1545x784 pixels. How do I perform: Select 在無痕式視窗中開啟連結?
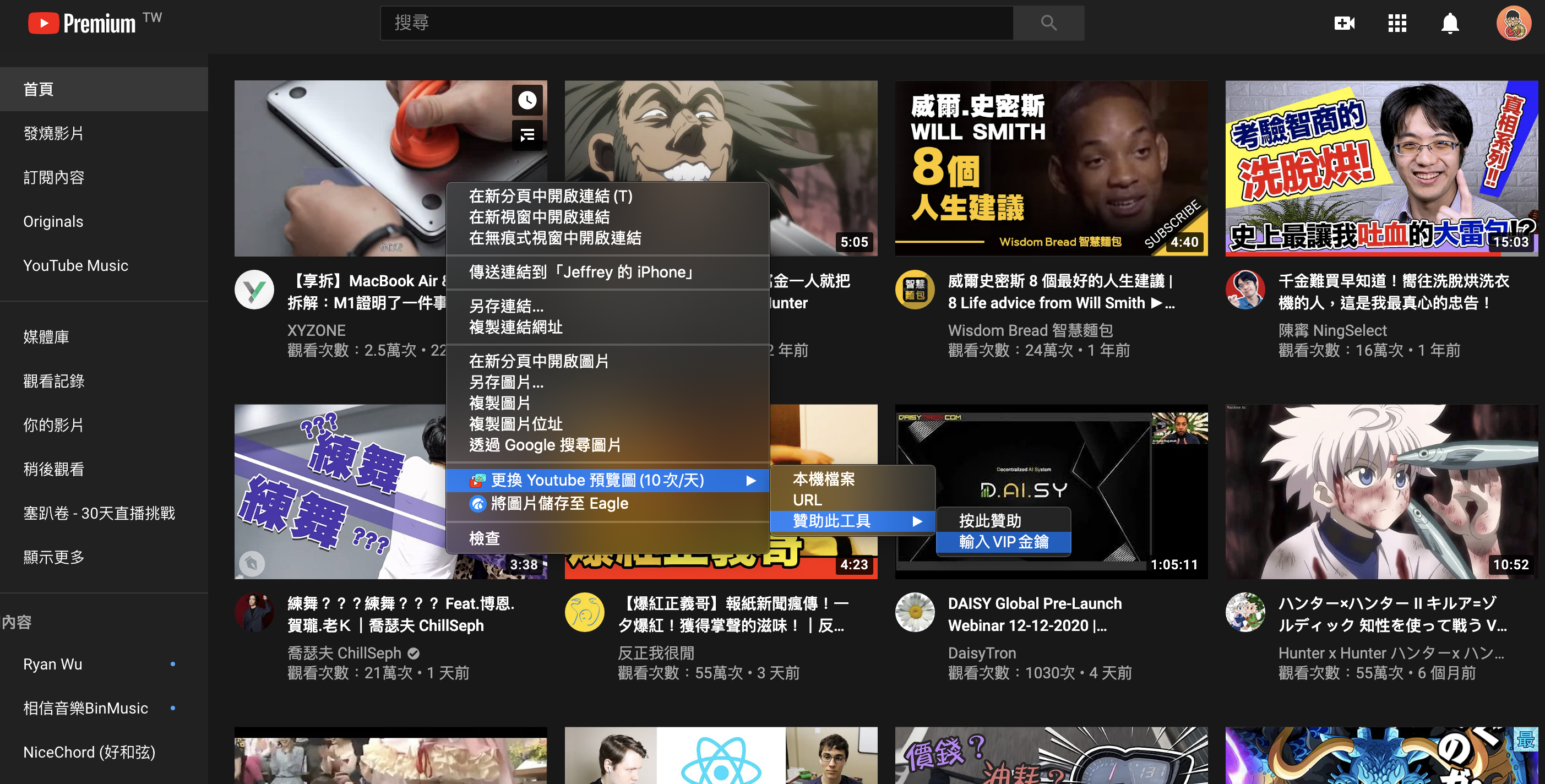pos(607,238)
